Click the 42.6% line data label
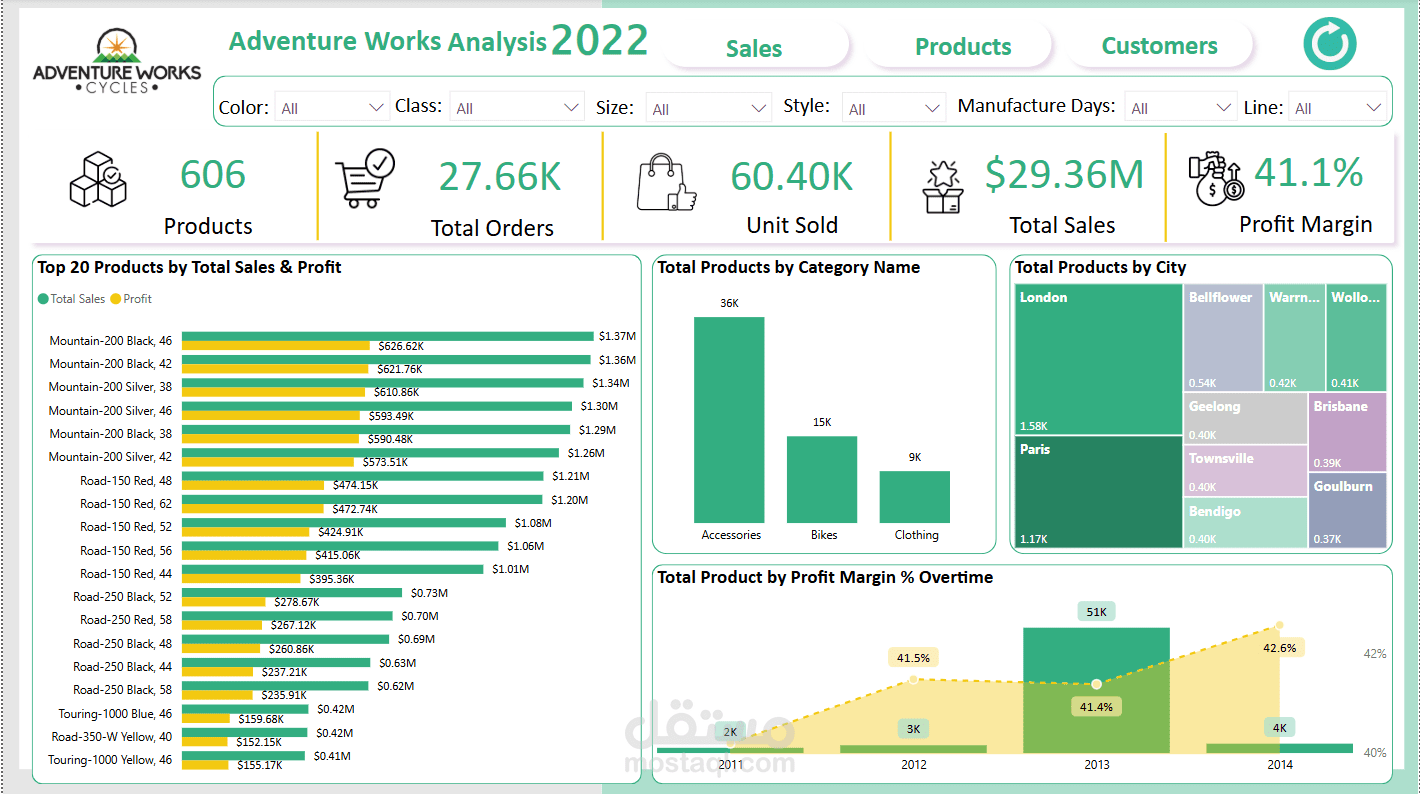This screenshot has height=794, width=1420. pos(1279,648)
